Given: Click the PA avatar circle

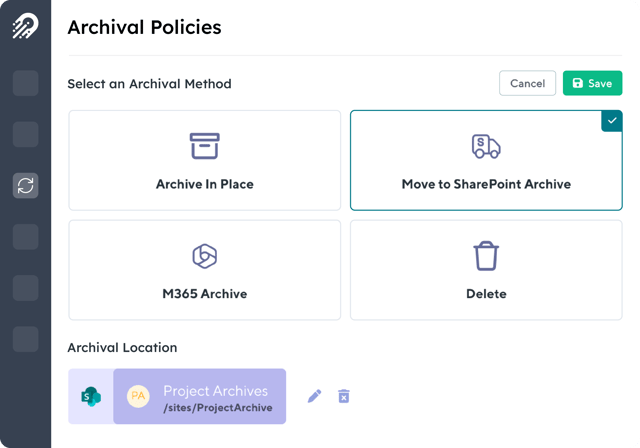Looking at the screenshot, I should click(138, 396).
